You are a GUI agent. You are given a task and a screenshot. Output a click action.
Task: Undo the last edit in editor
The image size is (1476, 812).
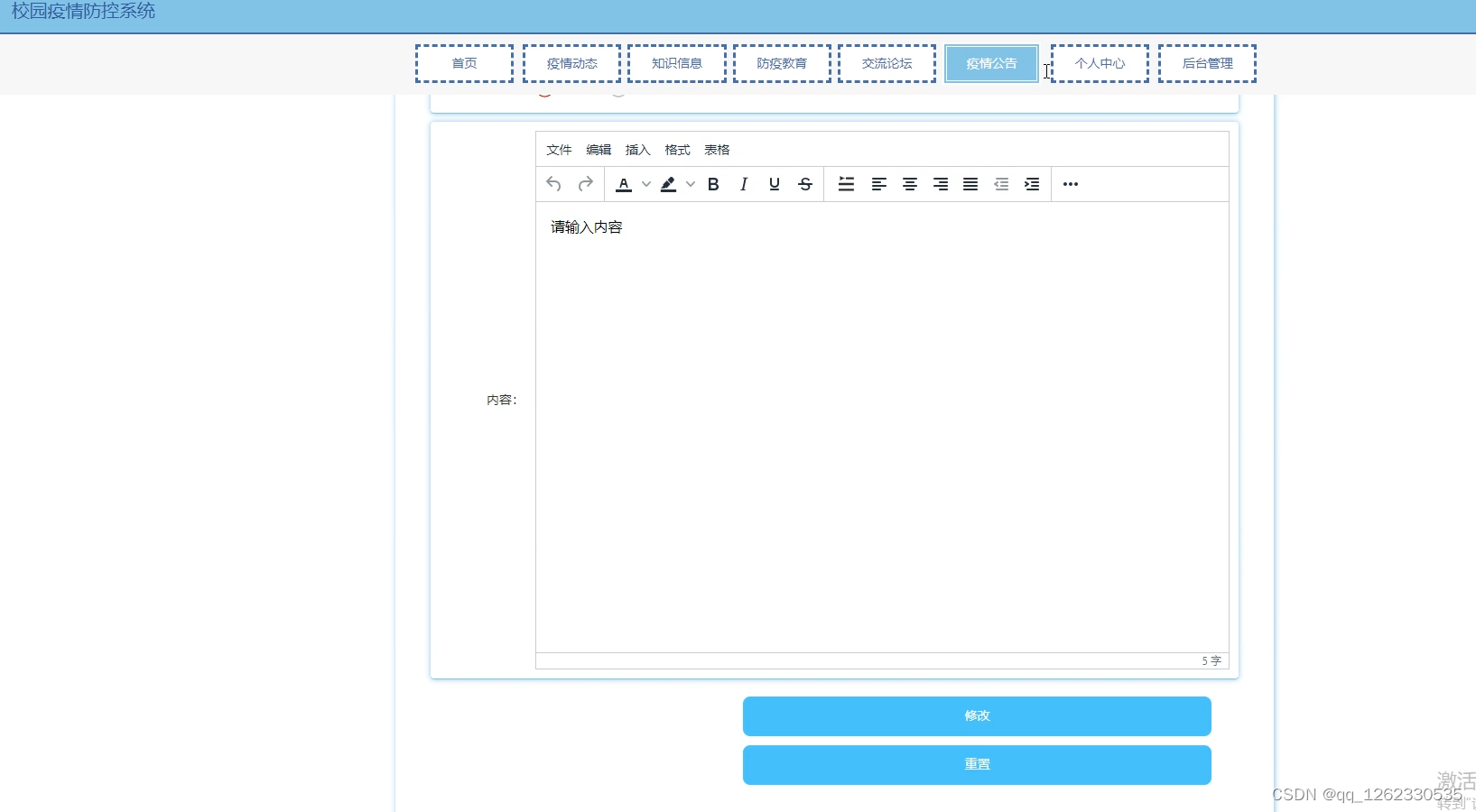553,184
